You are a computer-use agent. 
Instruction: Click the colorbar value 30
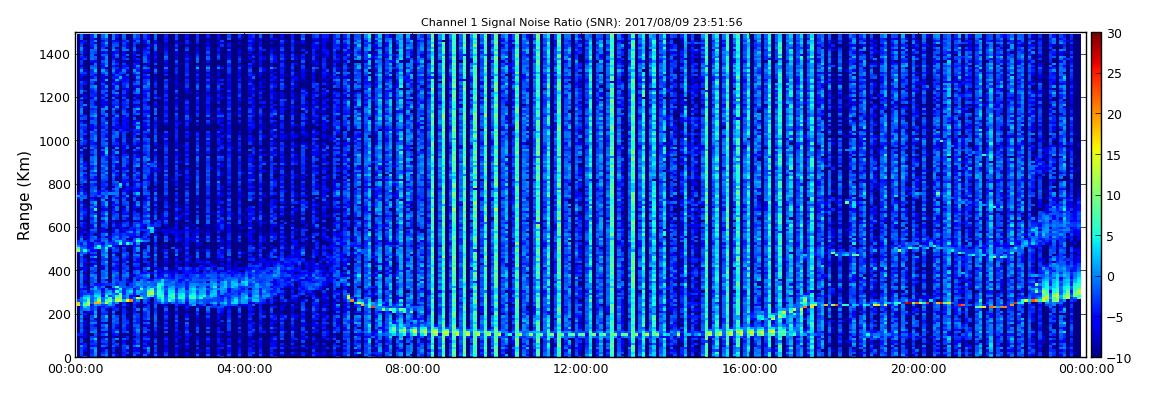coord(1114,33)
